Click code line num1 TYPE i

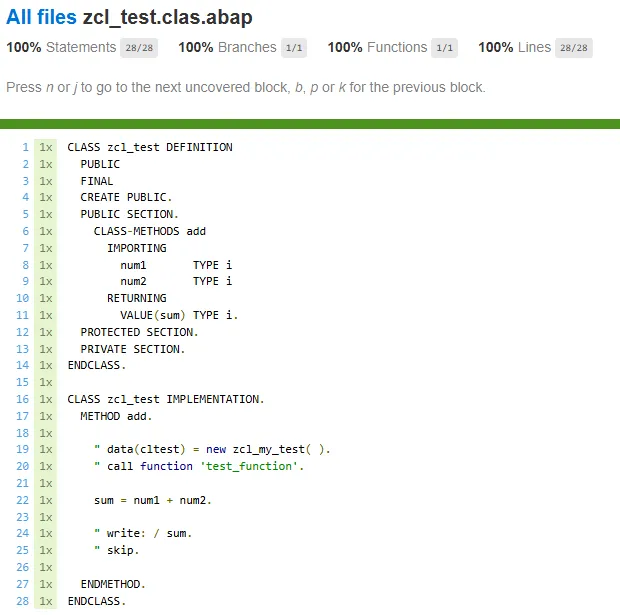pyautogui.click(x=176, y=265)
